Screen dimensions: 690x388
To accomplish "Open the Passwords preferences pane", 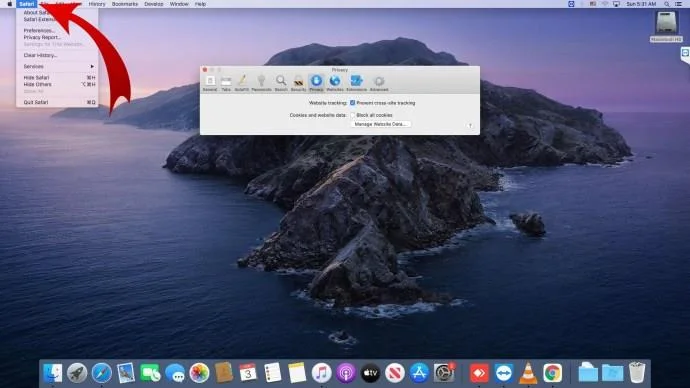I will [x=261, y=83].
